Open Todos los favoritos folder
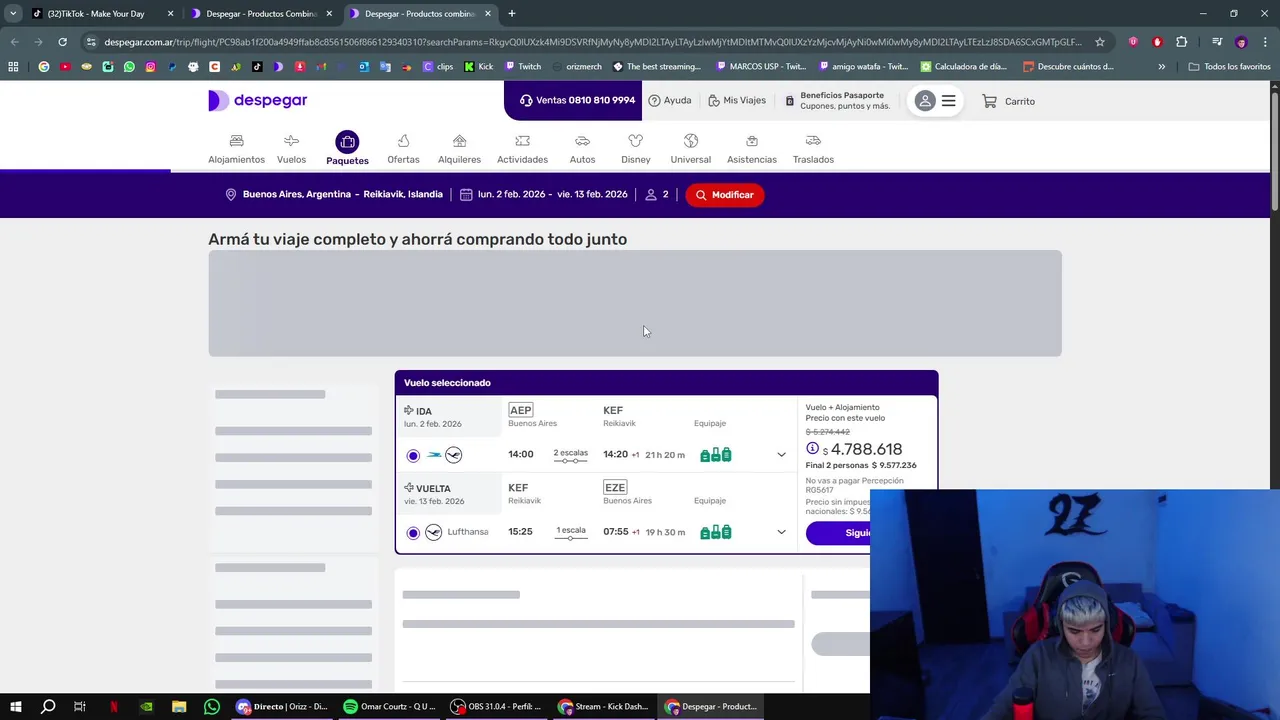1280x720 pixels. [x=1229, y=67]
